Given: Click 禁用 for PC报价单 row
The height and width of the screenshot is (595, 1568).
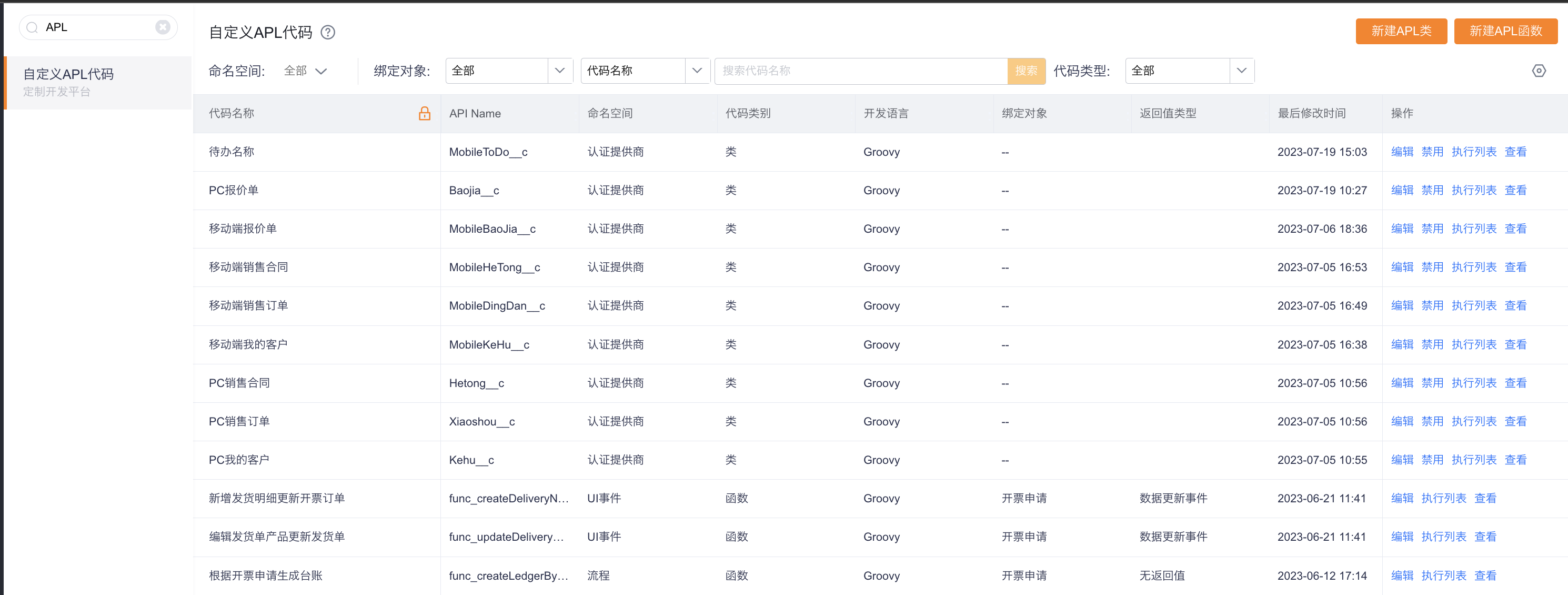Looking at the screenshot, I should tap(1432, 190).
